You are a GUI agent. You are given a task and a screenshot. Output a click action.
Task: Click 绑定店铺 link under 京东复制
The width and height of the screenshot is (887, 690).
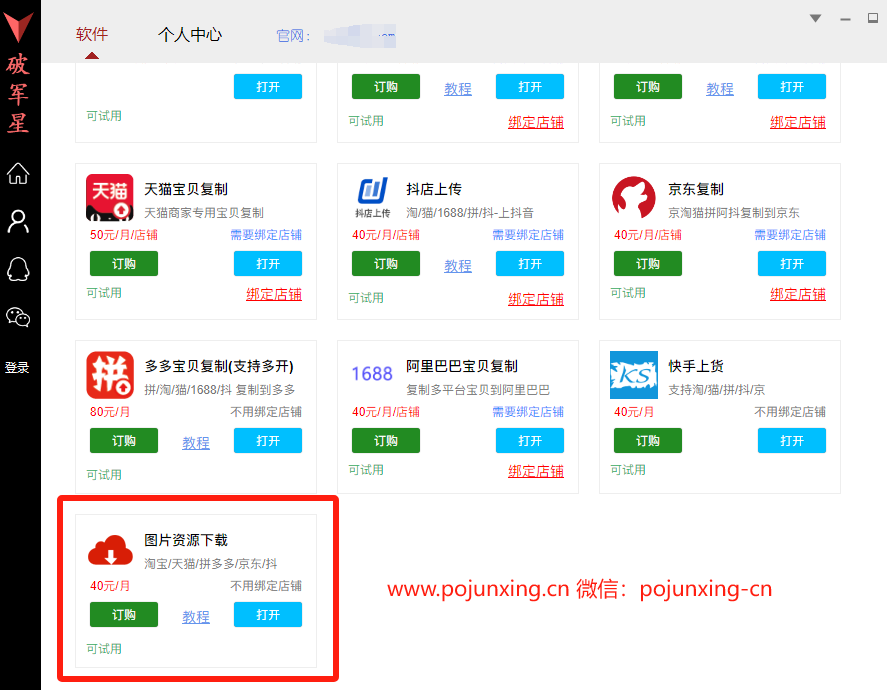[798, 294]
